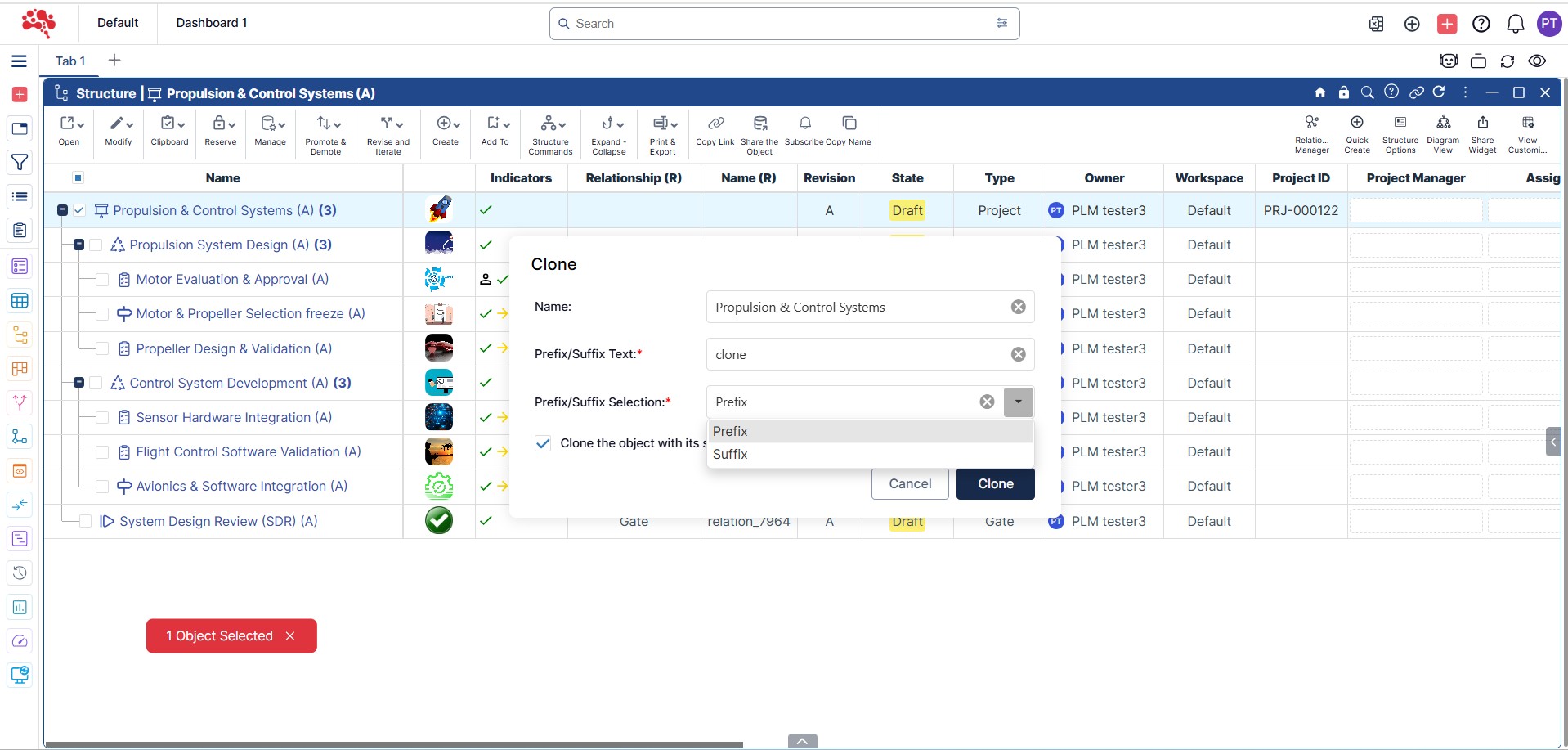Open the Relationship Manager icon
The image size is (1568, 750).
tap(1311, 123)
